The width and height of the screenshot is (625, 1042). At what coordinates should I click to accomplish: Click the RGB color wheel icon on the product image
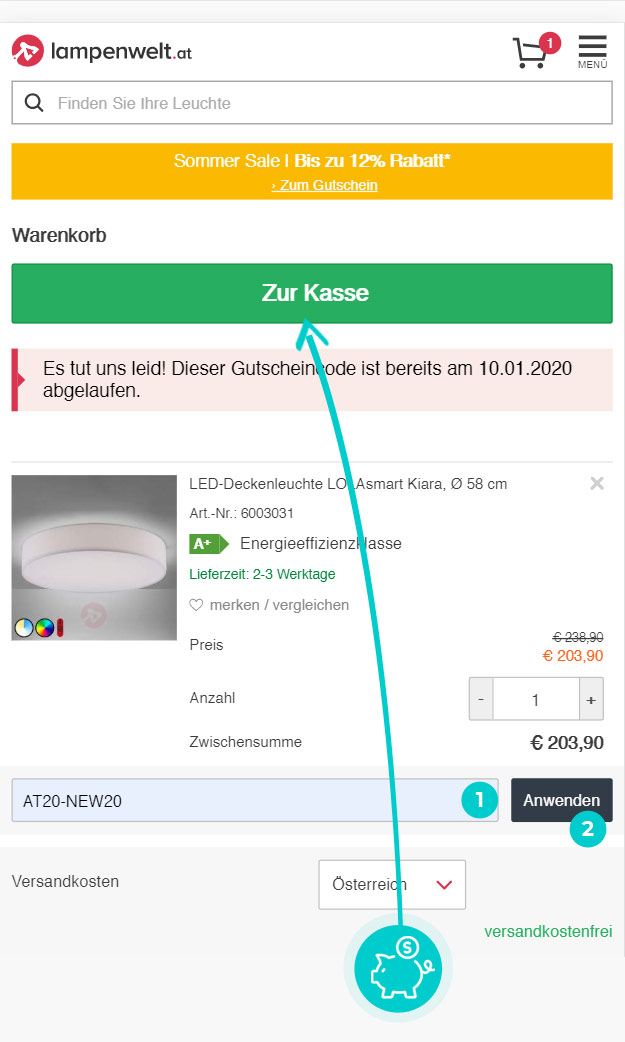point(45,627)
